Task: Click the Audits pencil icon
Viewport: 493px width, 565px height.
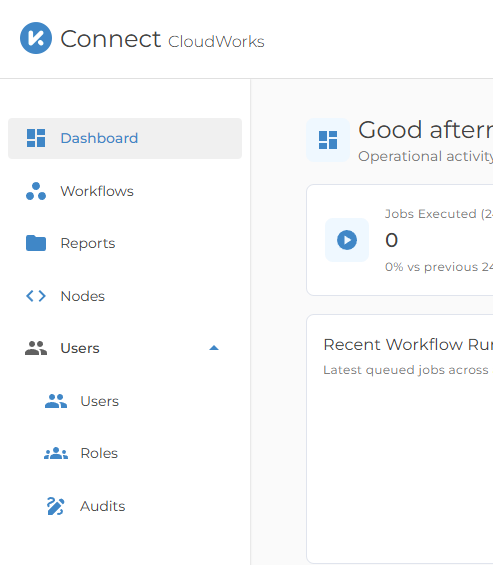Action: pos(55,506)
